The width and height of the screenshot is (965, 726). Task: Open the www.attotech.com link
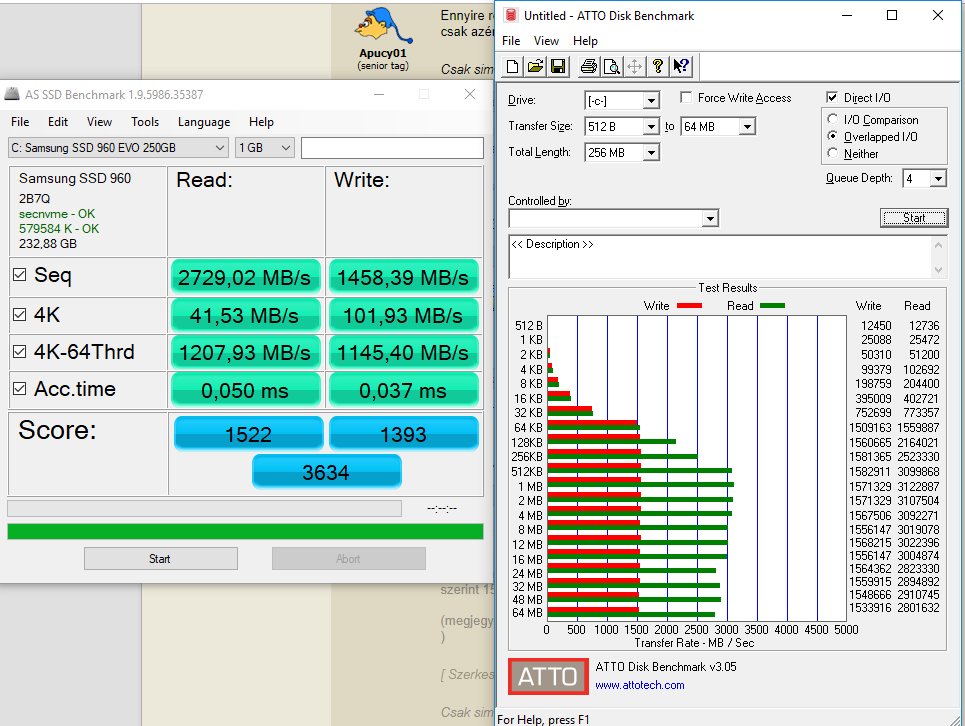pos(639,685)
